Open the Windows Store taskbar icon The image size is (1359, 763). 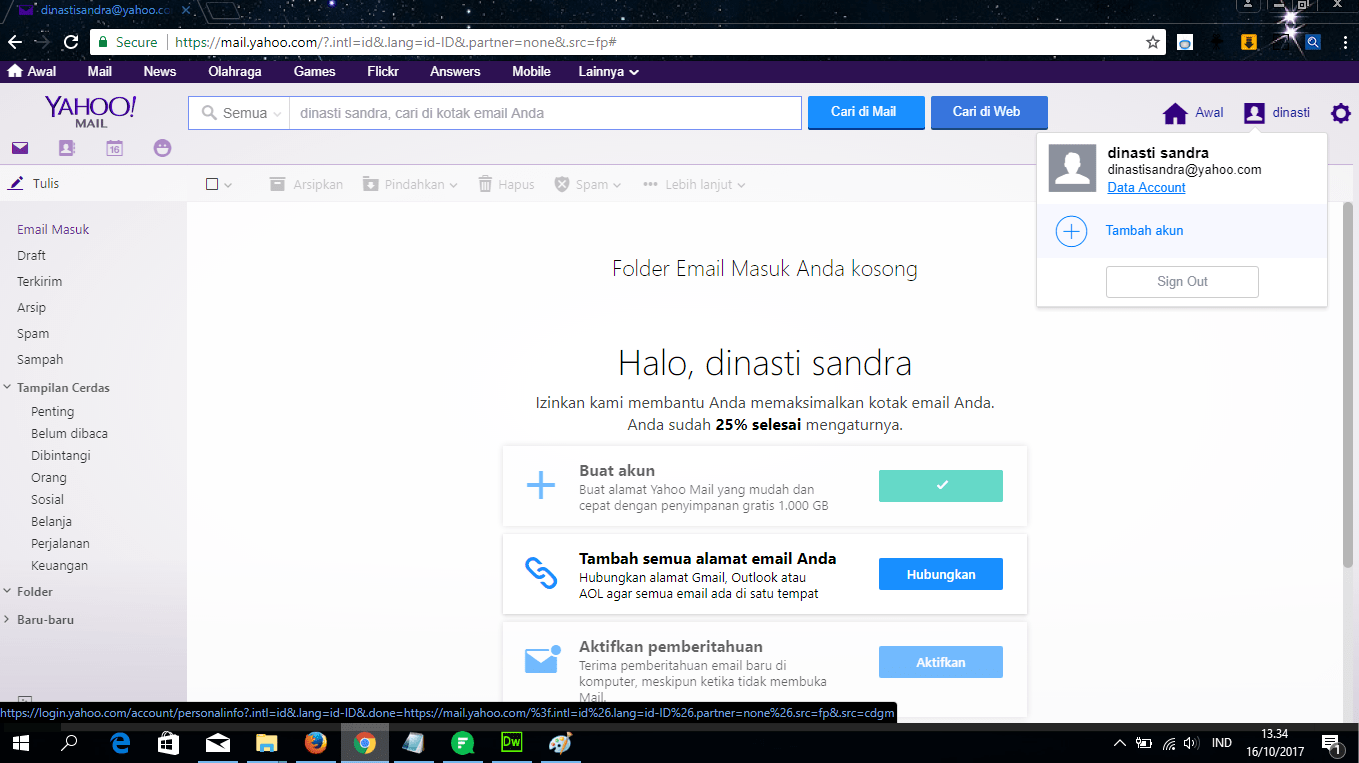click(x=169, y=743)
